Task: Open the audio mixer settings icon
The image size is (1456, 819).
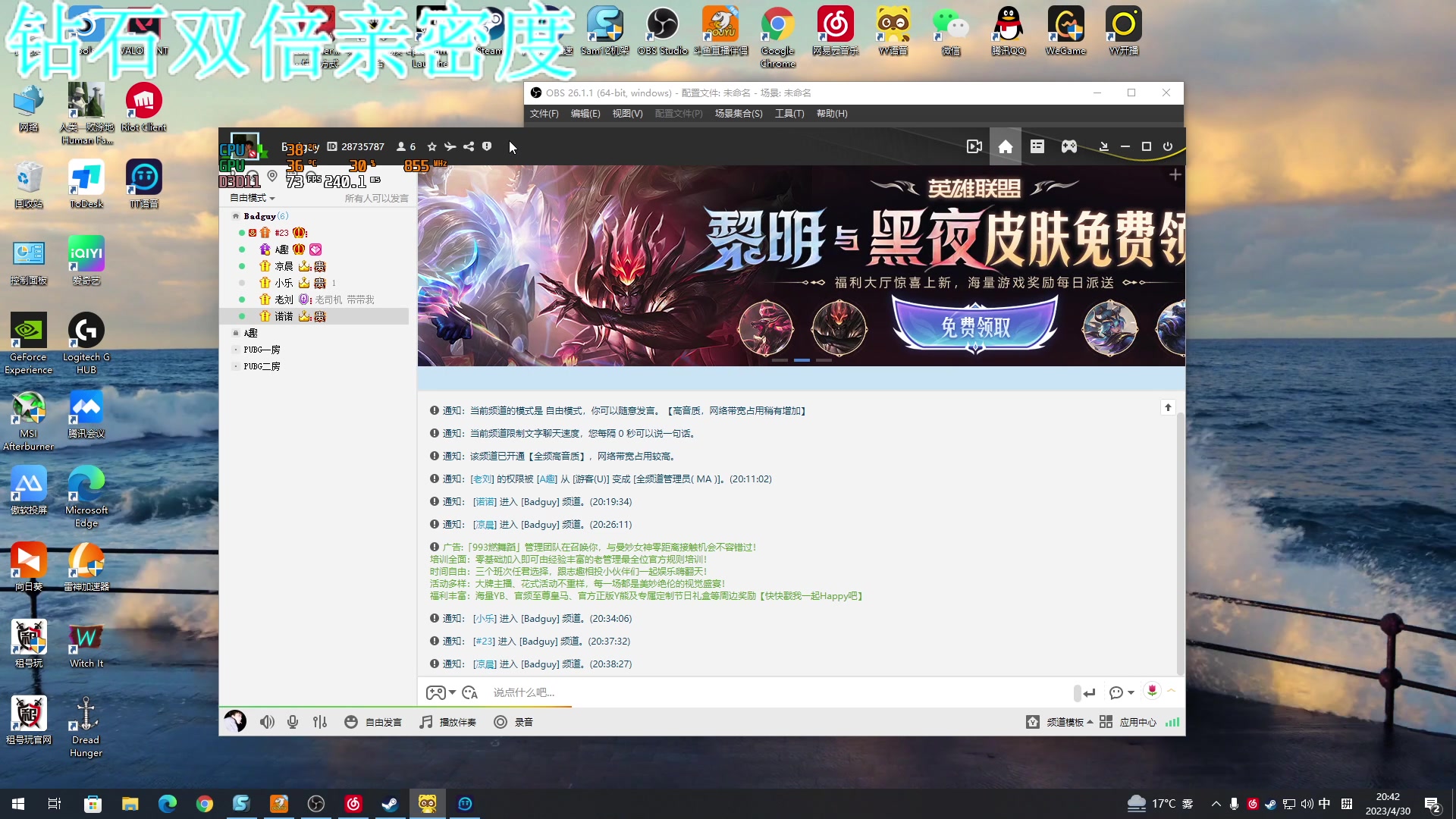Action: [x=320, y=722]
